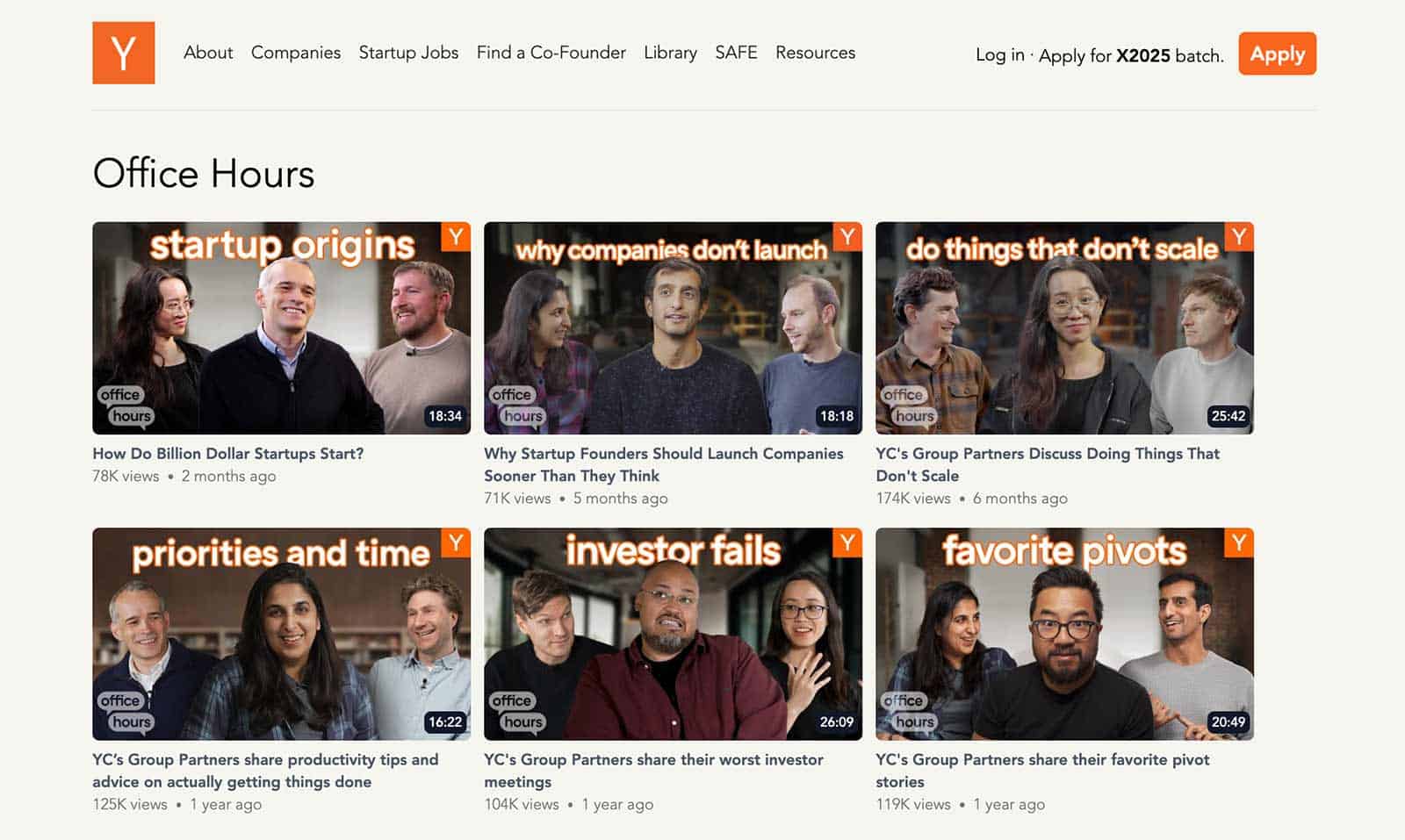
Task: Click the '78K views' text
Action: [x=126, y=477]
